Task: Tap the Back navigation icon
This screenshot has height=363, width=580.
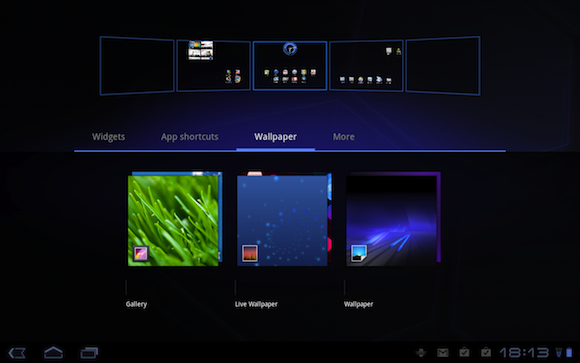Action: [x=17, y=353]
